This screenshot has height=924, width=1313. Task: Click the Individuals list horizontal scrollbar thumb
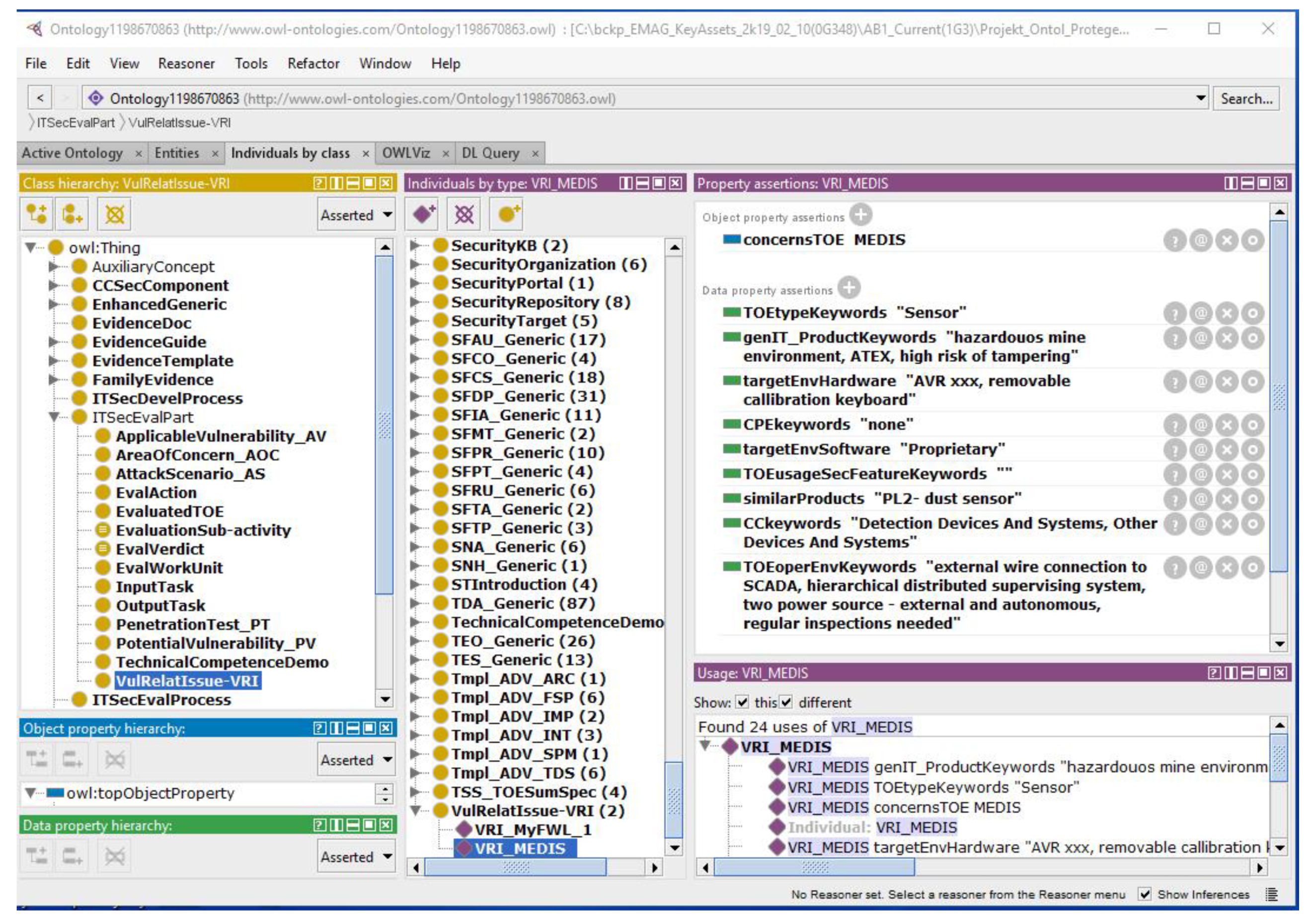[515, 867]
